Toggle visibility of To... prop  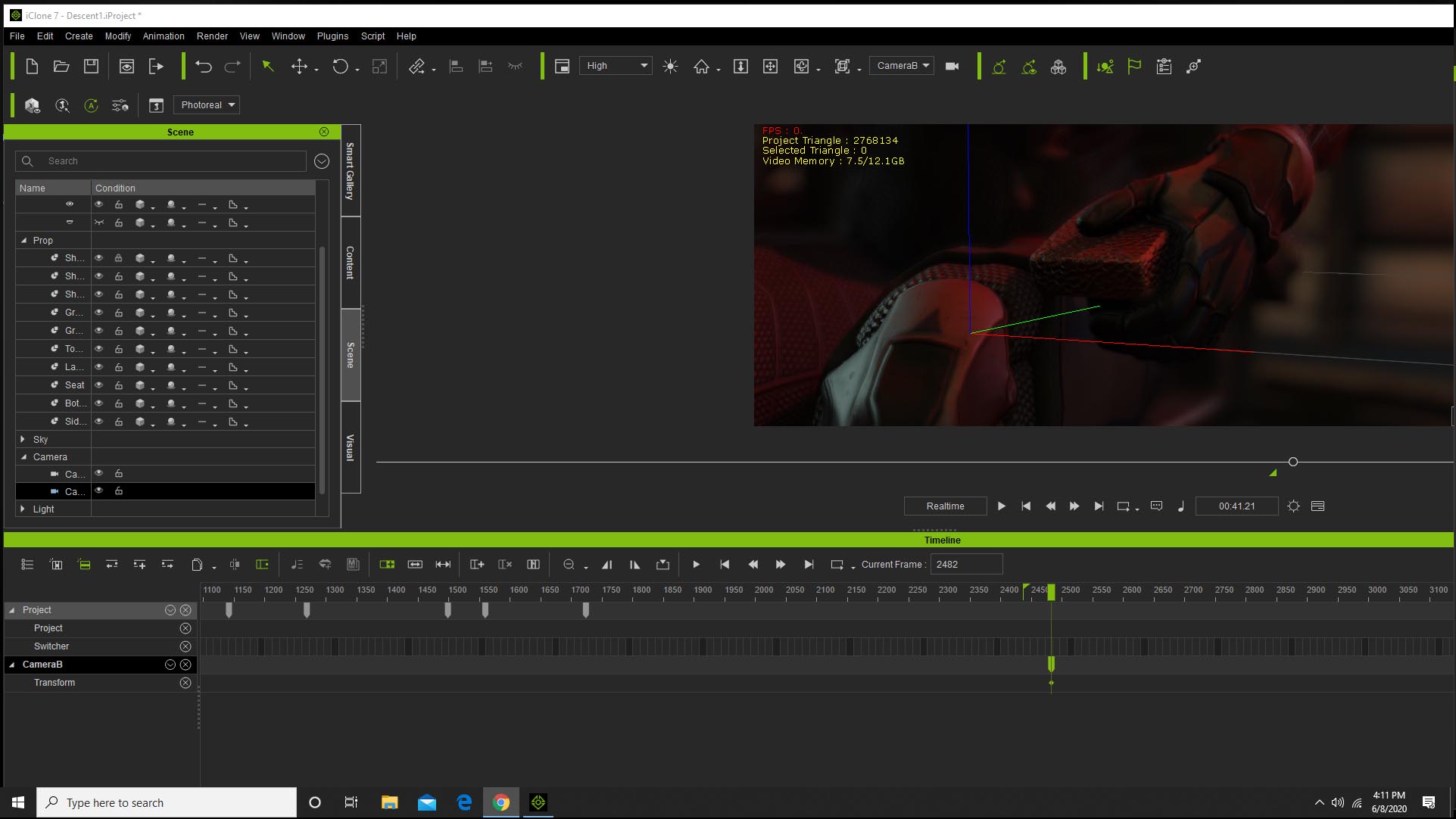98,348
